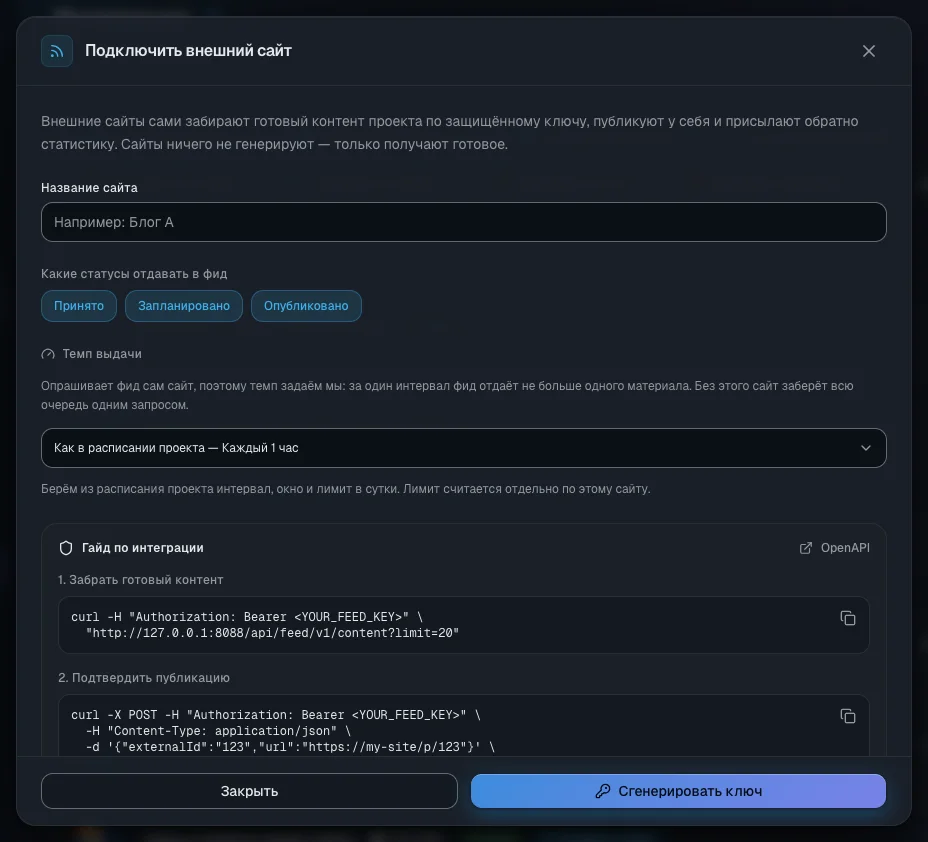Screen dimensions: 928x842
Task: Click the shield icon beside Гайд по интеграции
Action: tap(66, 548)
